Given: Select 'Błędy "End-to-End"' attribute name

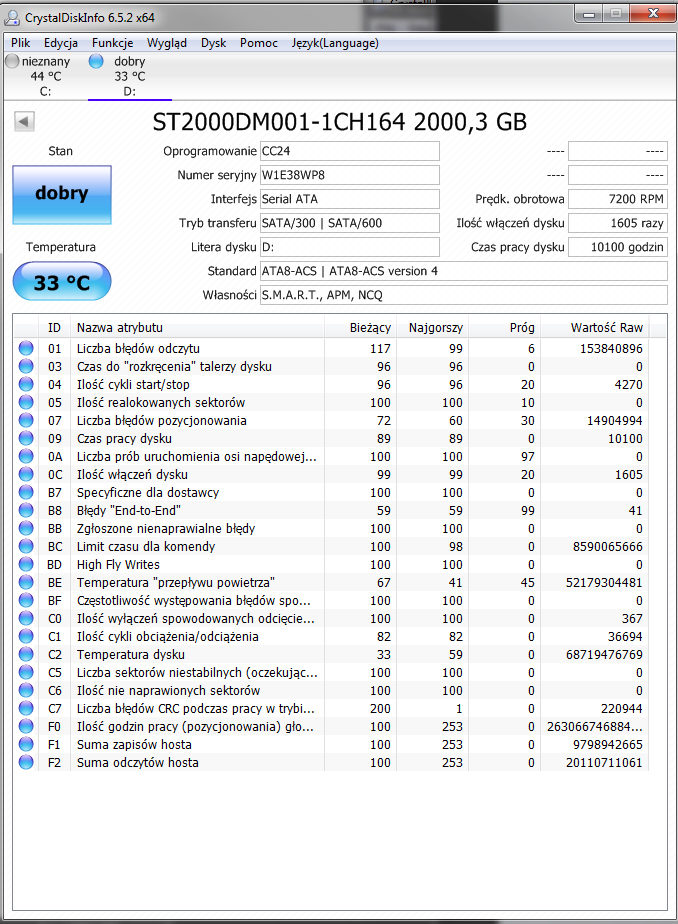Looking at the screenshot, I should click(x=128, y=510).
